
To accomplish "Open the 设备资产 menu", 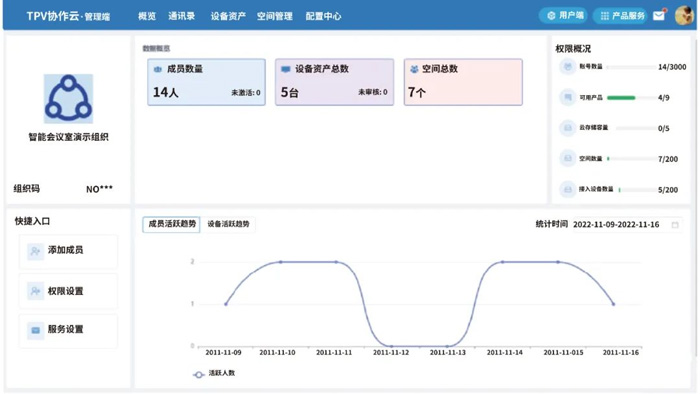I will [228, 16].
